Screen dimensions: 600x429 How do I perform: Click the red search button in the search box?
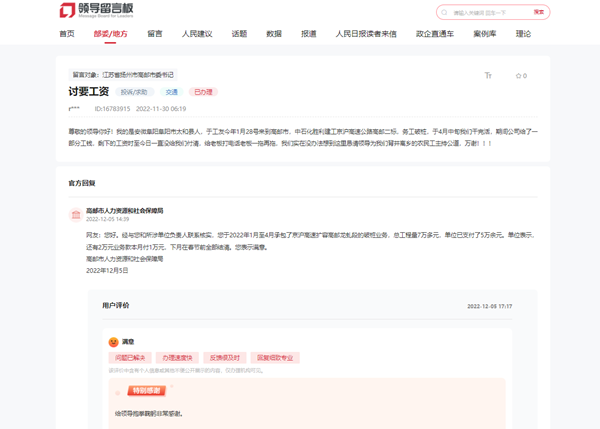tap(539, 12)
